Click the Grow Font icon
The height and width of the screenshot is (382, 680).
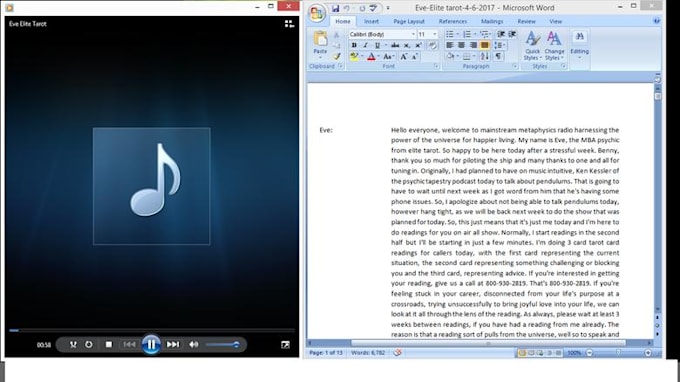pos(404,56)
